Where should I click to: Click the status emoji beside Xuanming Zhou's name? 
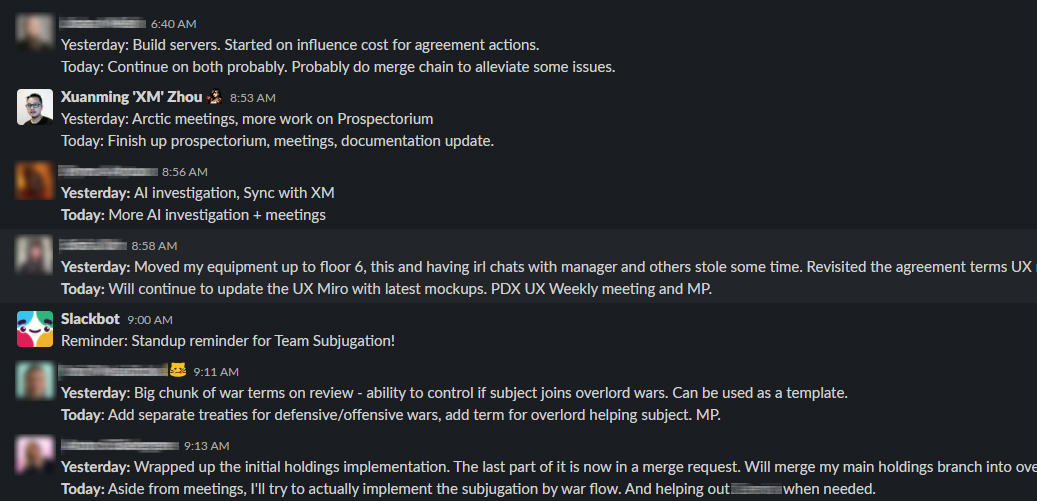click(x=214, y=97)
